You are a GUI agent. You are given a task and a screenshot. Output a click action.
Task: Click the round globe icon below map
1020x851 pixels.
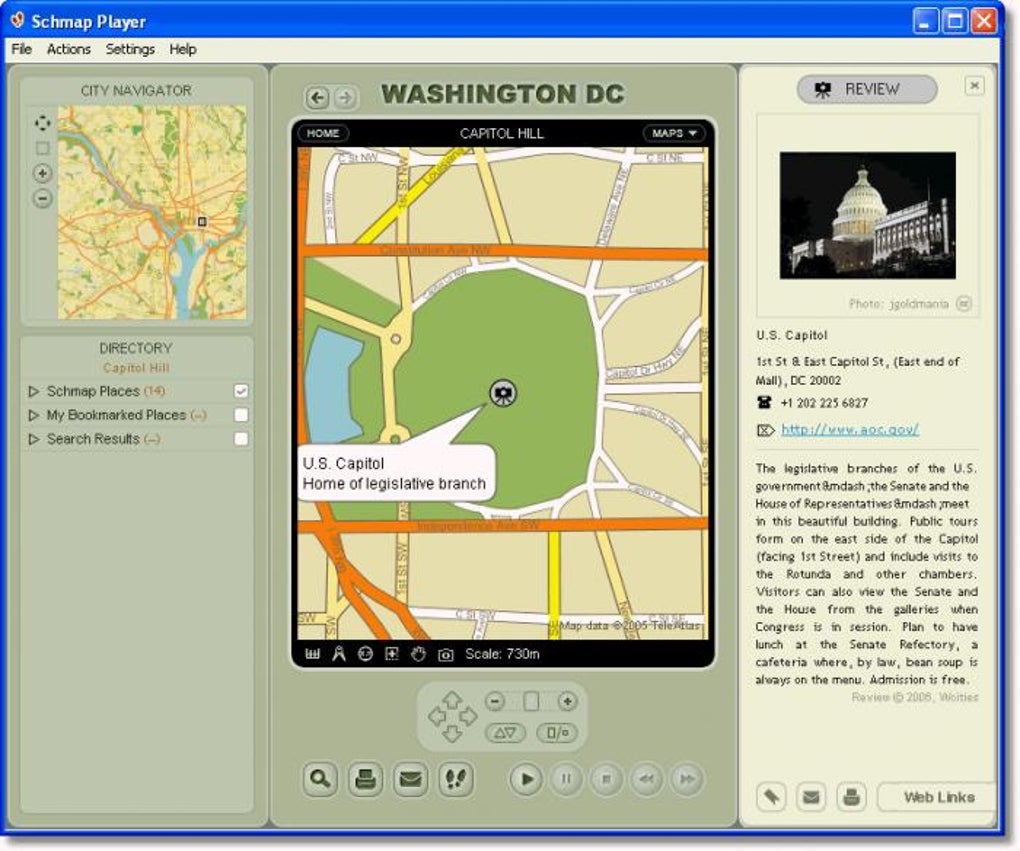tap(365, 654)
